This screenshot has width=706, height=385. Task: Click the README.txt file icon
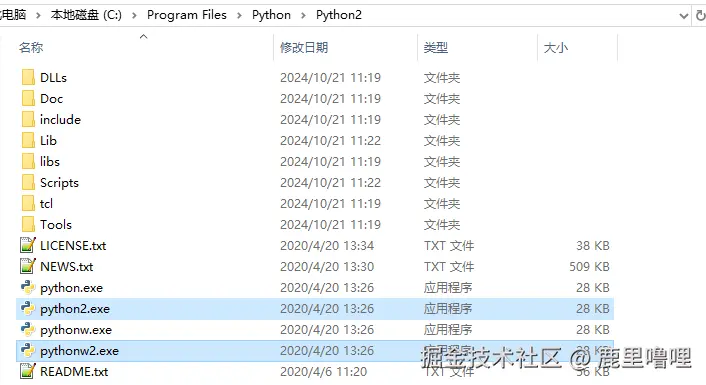pyautogui.click(x=28, y=371)
